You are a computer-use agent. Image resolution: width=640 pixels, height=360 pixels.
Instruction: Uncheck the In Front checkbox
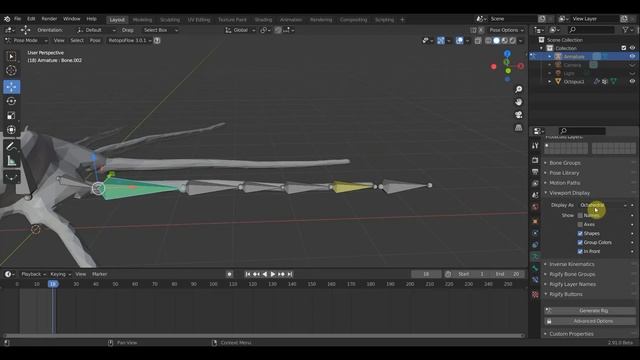click(x=580, y=251)
